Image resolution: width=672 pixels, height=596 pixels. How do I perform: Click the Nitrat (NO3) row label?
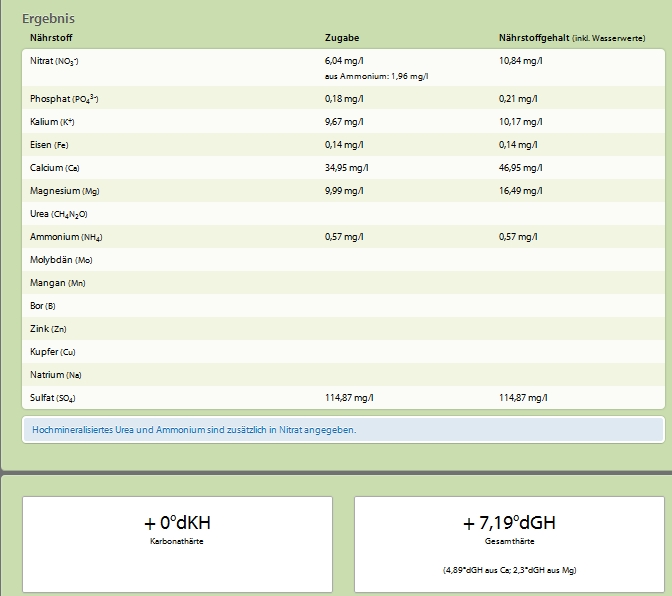(x=54, y=61)
